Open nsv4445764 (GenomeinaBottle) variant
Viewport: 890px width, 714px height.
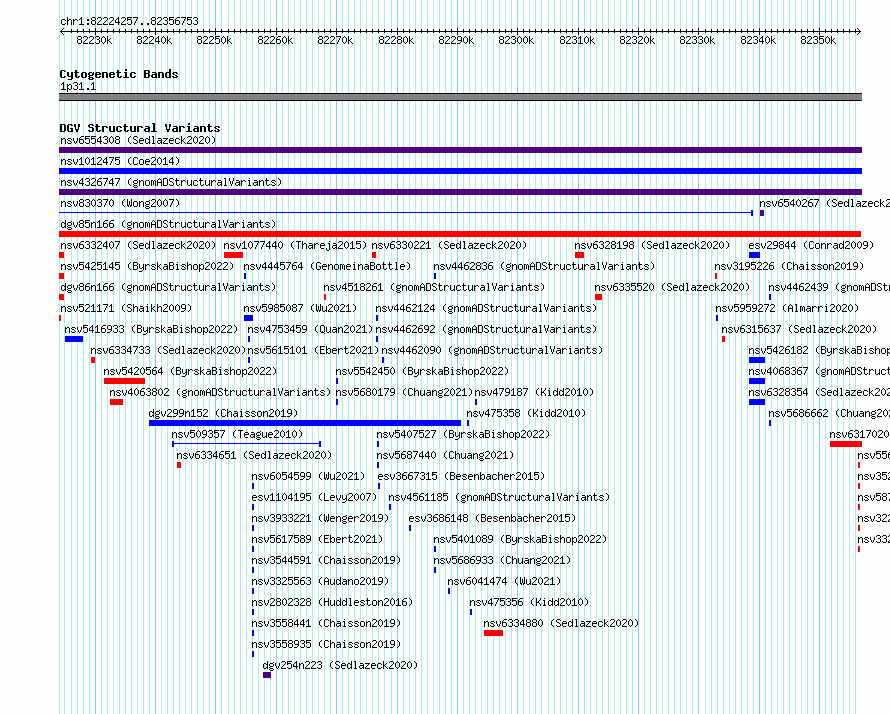(327, 266)
